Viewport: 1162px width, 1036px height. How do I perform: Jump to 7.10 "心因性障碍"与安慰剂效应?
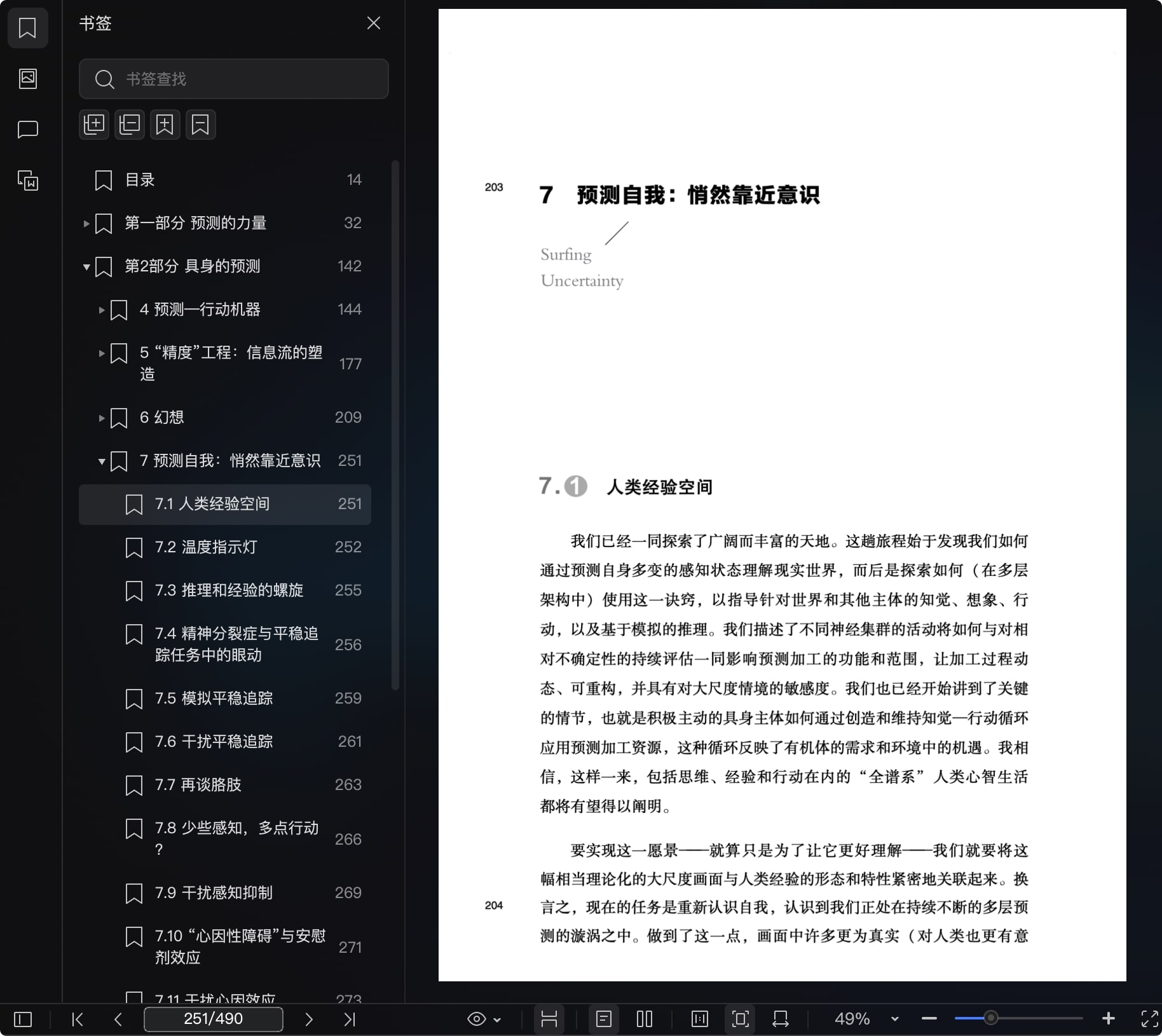click(x=225, y=947)
